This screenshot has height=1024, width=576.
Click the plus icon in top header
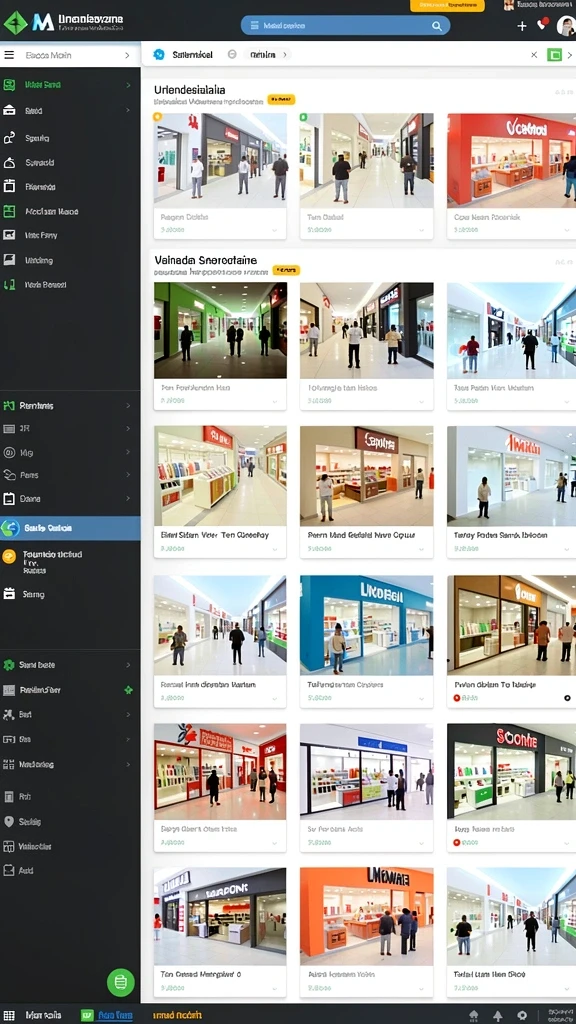pyautogui.click(x=522, y=26)
